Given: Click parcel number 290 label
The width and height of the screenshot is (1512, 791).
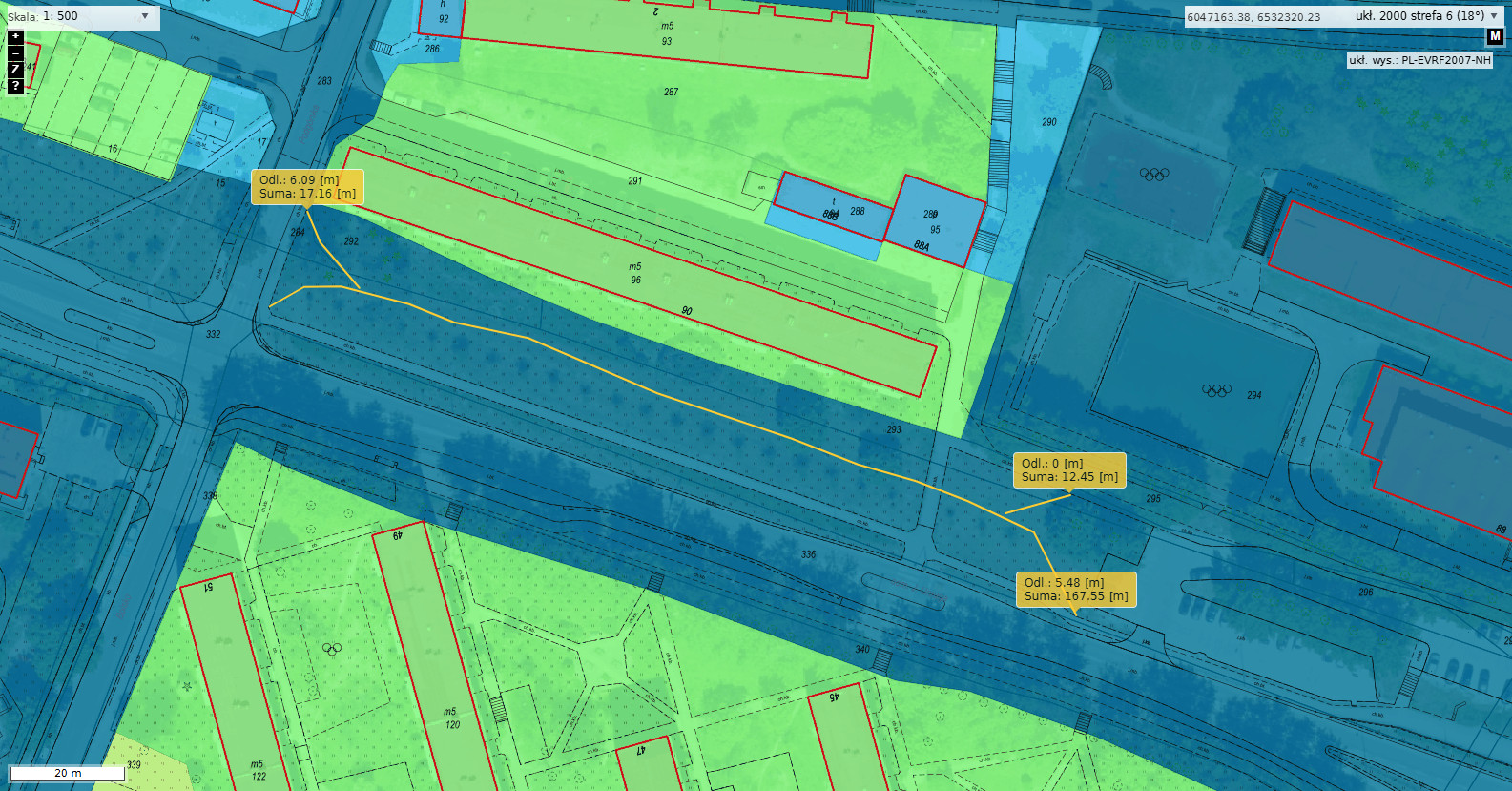Looking at the screenshot, I should point(1048,122).
